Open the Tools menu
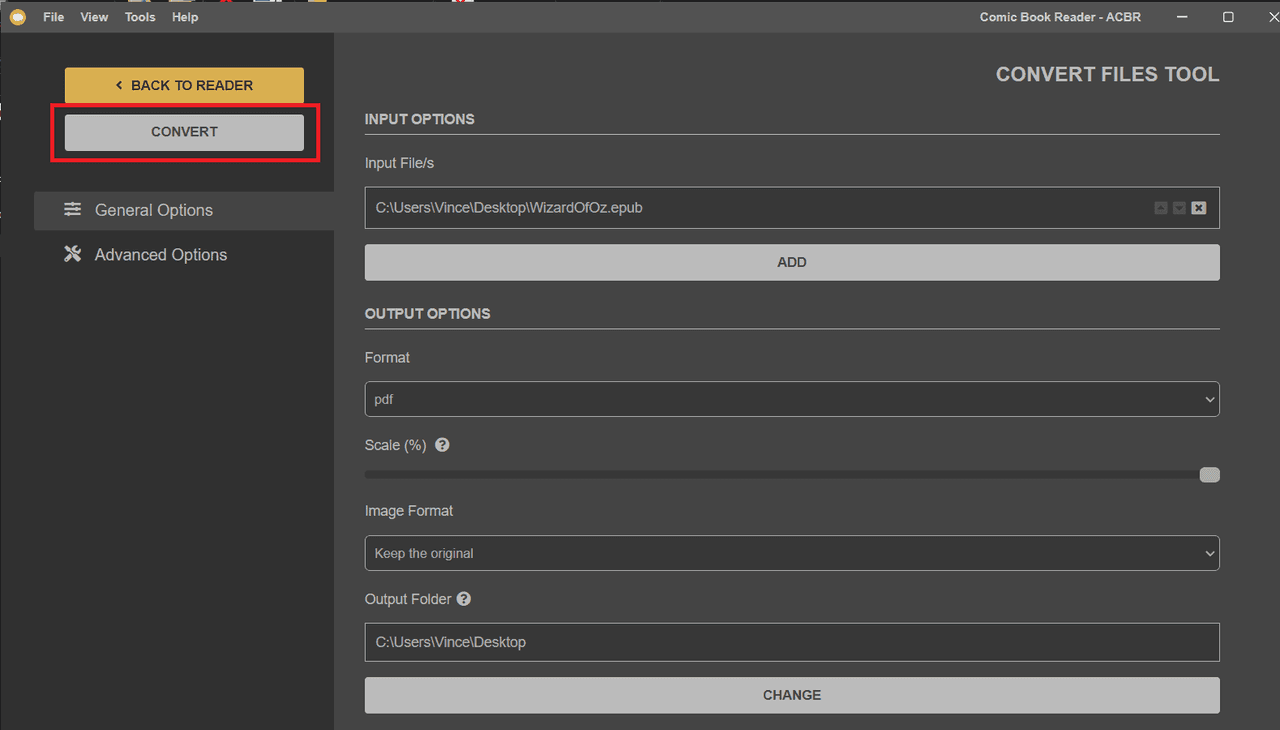 139,16
